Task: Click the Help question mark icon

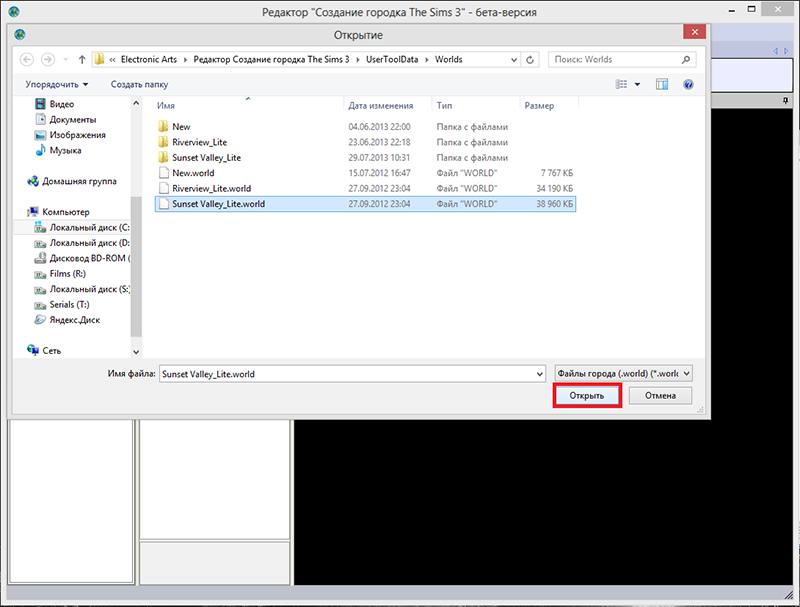Action: tap(688, 85)
